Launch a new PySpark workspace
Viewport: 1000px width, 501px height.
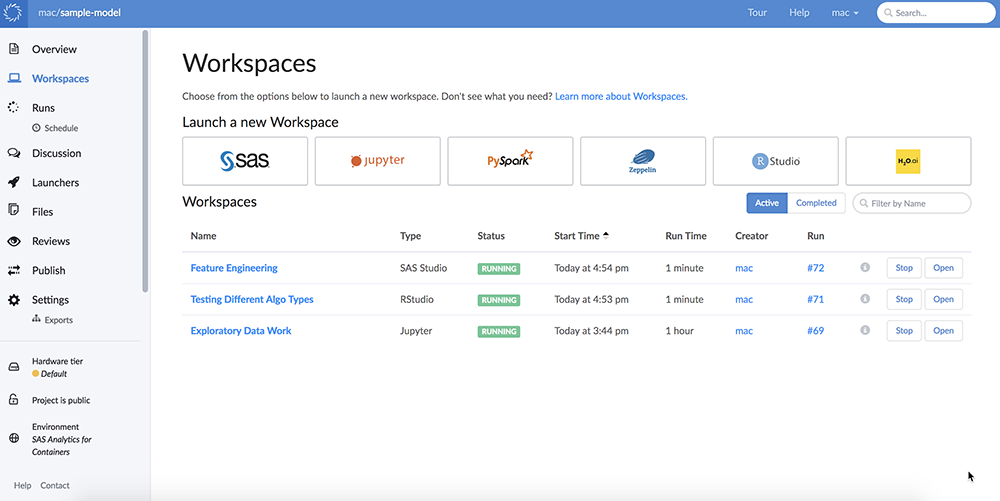click(x=510, y=161)
